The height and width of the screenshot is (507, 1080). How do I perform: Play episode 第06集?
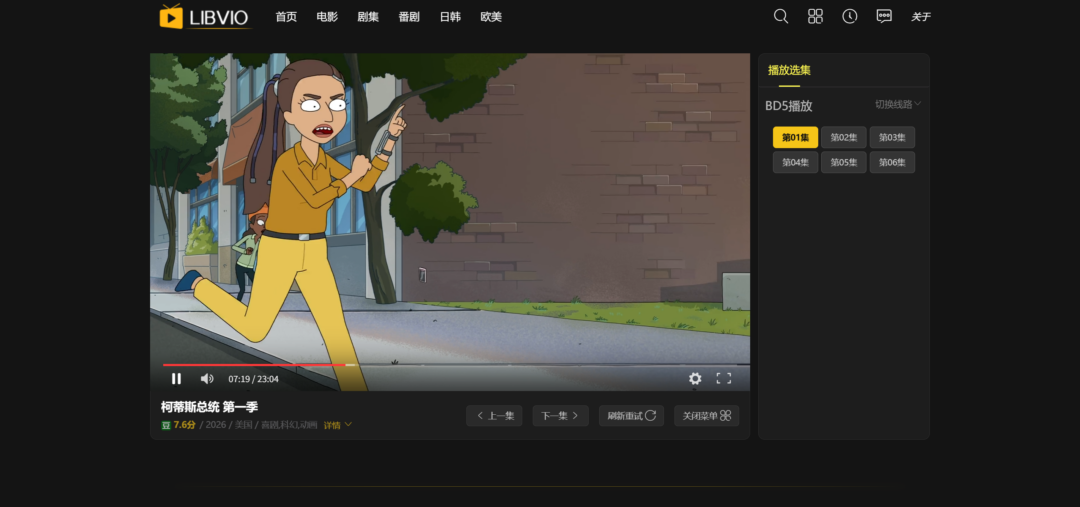click(x=892, y=163)
